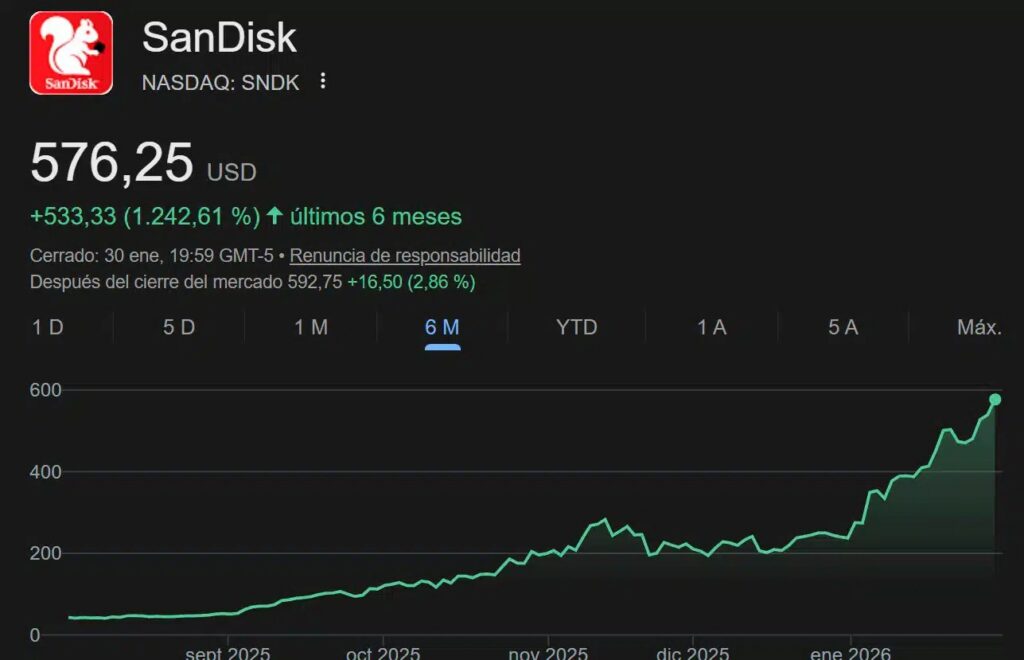Viewport: 1024px width, 660px height.
Task: Click the dic 2025 x-axis label
Action: [692, 653]
